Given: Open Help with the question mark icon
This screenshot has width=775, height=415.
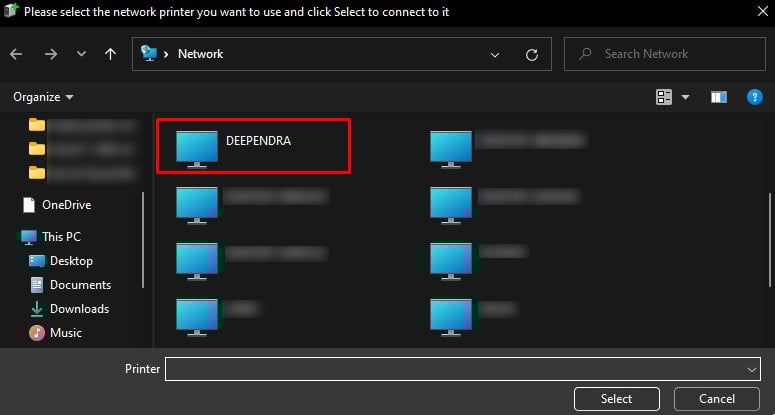Looking at the screenshot, I should [754, 97].
